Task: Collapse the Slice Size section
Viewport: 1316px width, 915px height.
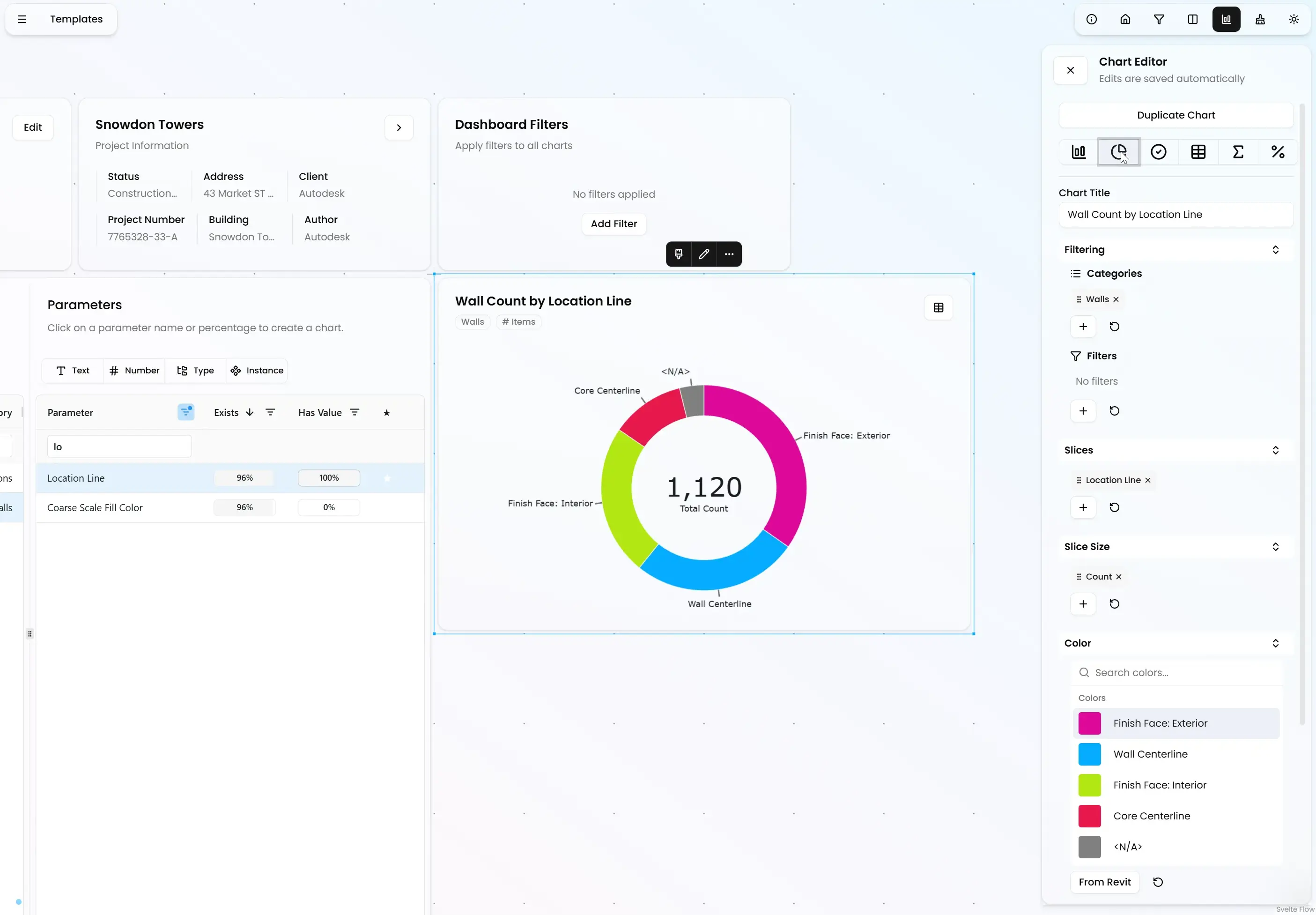Action: (x=1275, y=546)
